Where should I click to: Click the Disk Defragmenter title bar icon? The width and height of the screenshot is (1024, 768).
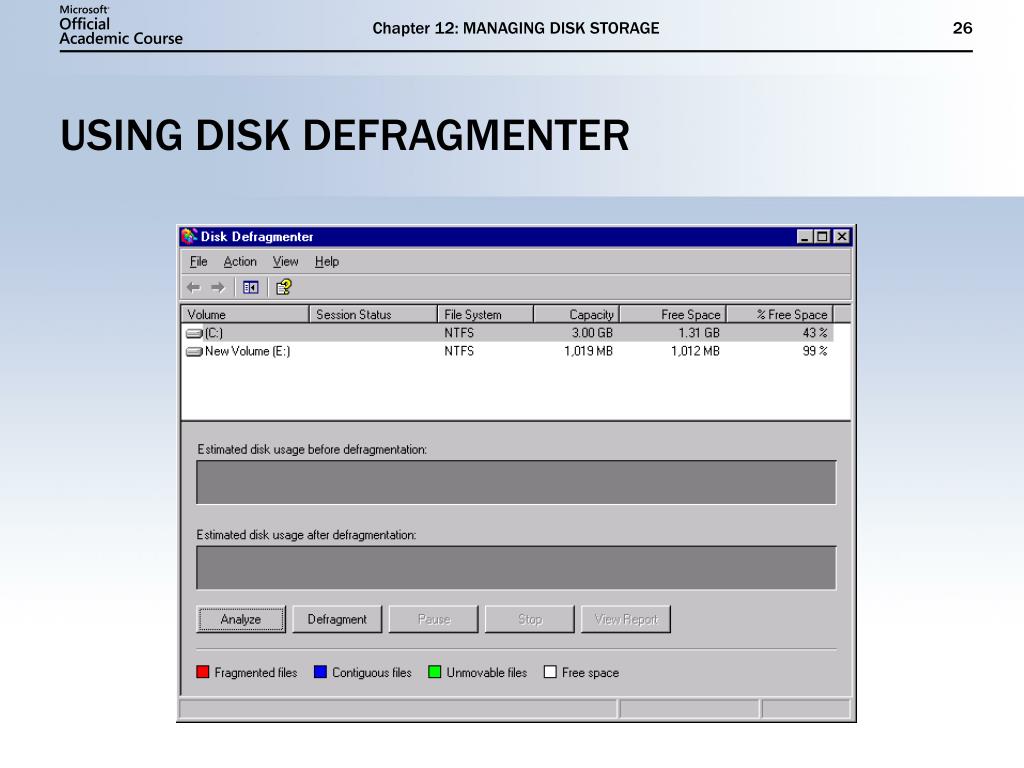tap(189, 236)
